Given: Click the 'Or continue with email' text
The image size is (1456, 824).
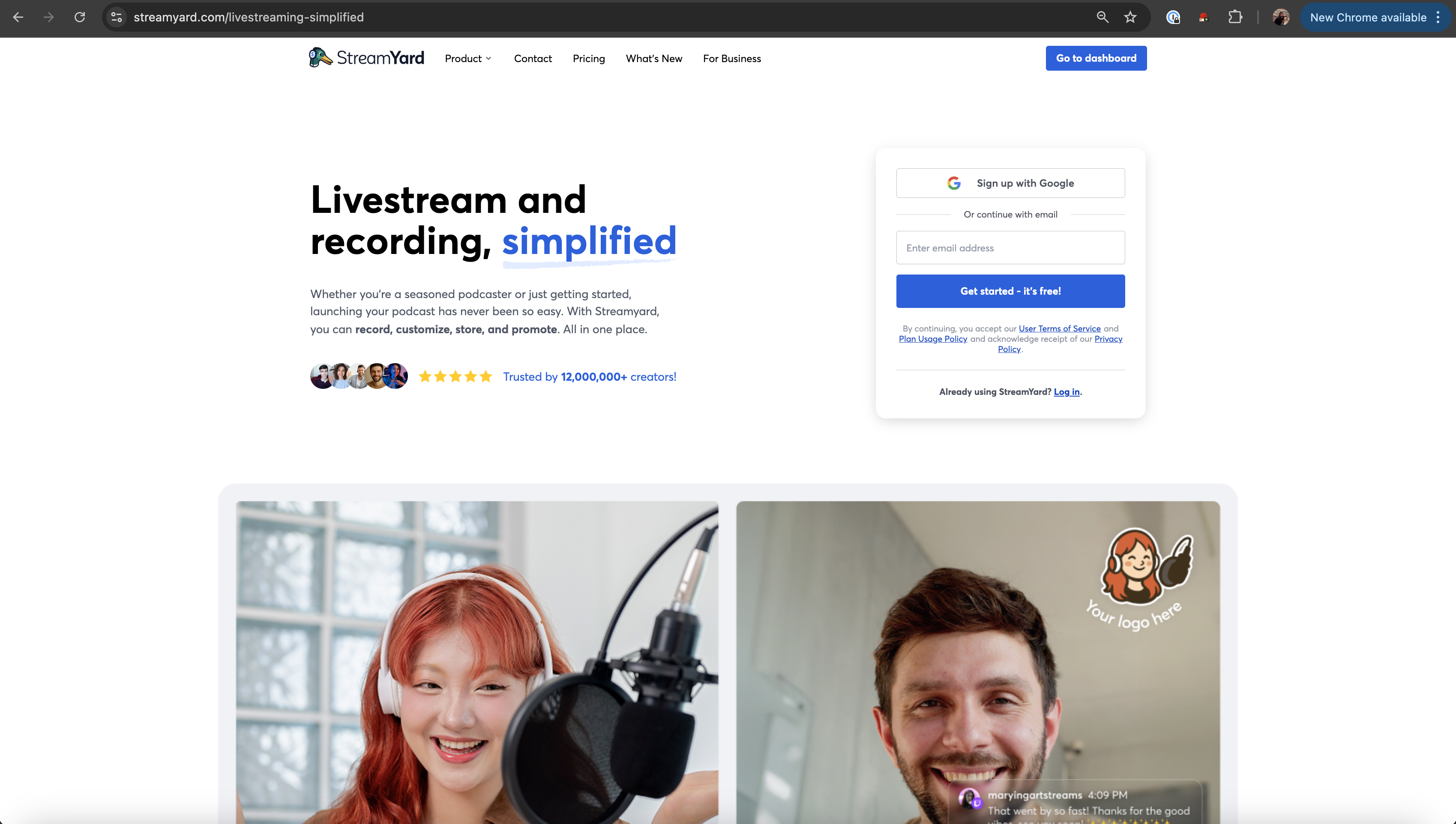Looking at the screenshot, I should click(x=1010, y=215).
